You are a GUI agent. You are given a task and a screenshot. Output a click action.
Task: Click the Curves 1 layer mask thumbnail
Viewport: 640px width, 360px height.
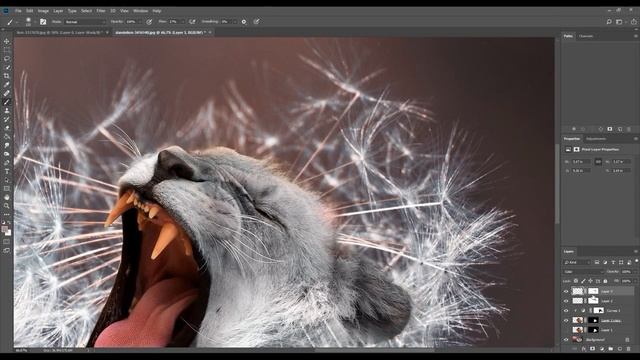tap(598, 311)
